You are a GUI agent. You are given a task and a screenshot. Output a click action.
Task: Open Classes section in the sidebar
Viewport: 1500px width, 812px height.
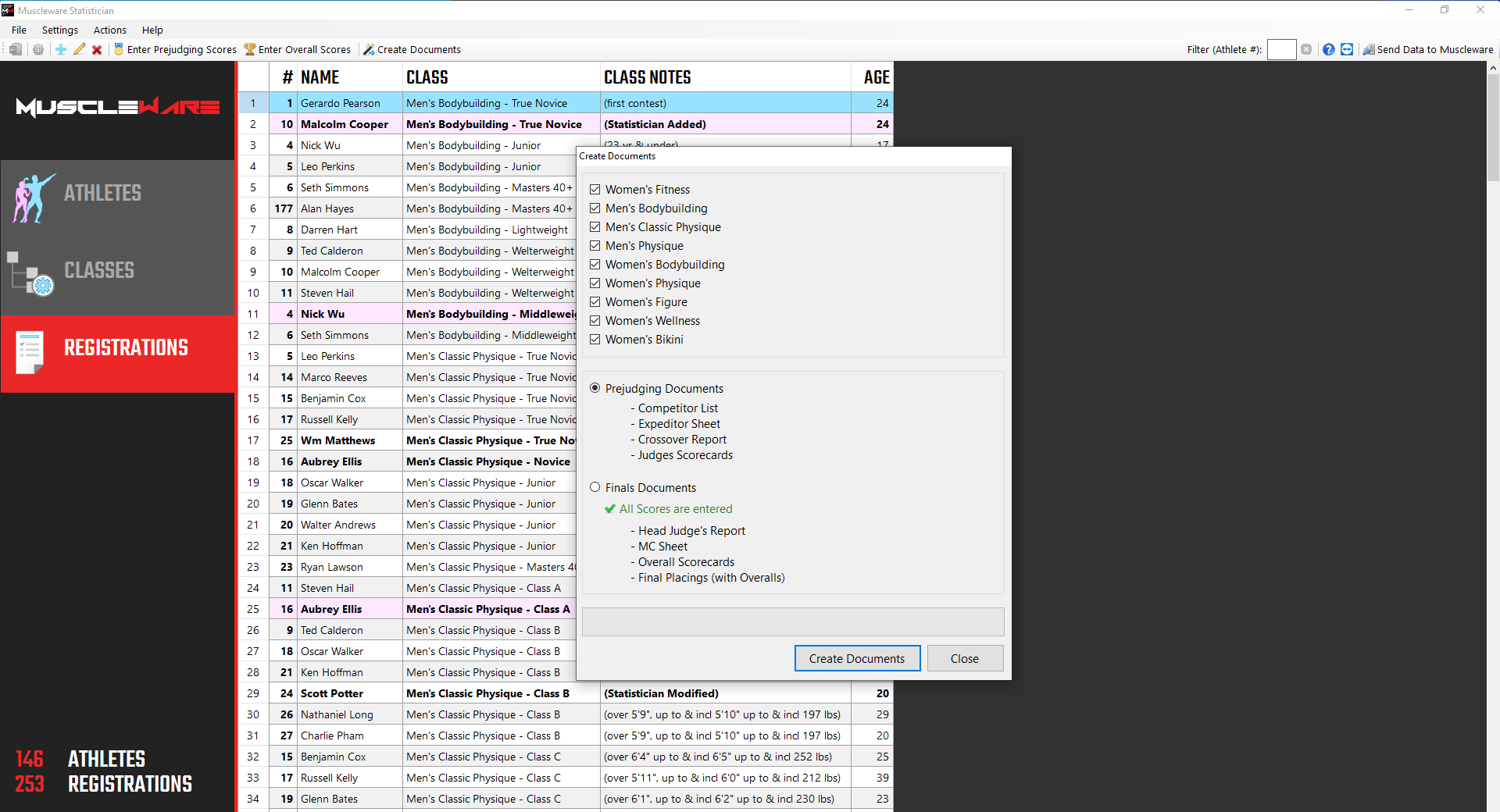[x=117, y=271]
